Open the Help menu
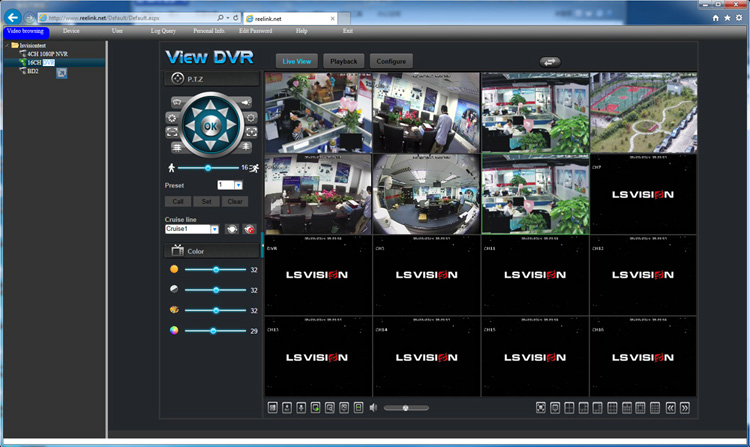Screen dimensions: 750x447 [x=301, y=31]
